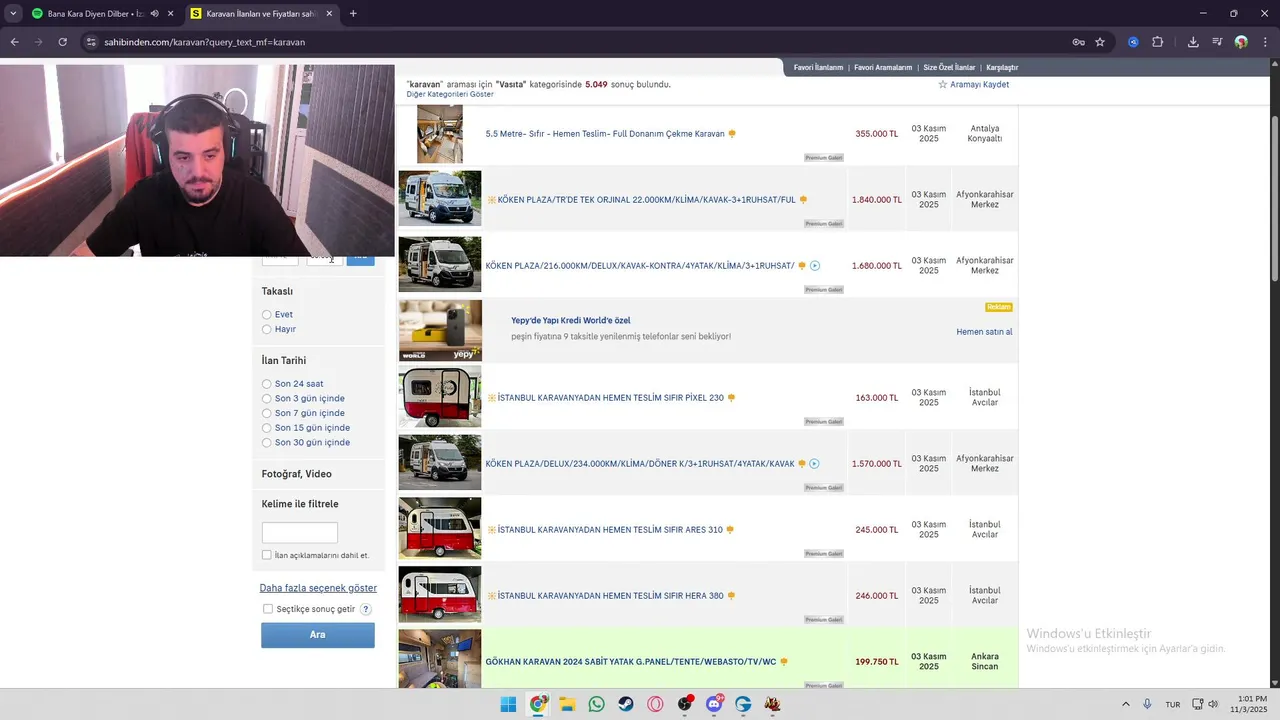Click Hemen satın al ad link
The width and height of the screenshot is (1280, 720).
point(984,332)
